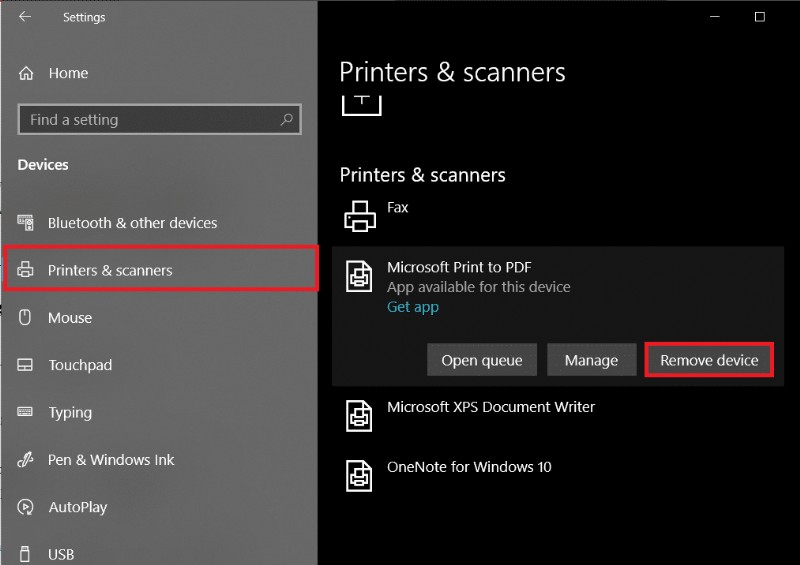
Task: Open Pen & Windows Ink settings
Action: [x=111, y=460]
